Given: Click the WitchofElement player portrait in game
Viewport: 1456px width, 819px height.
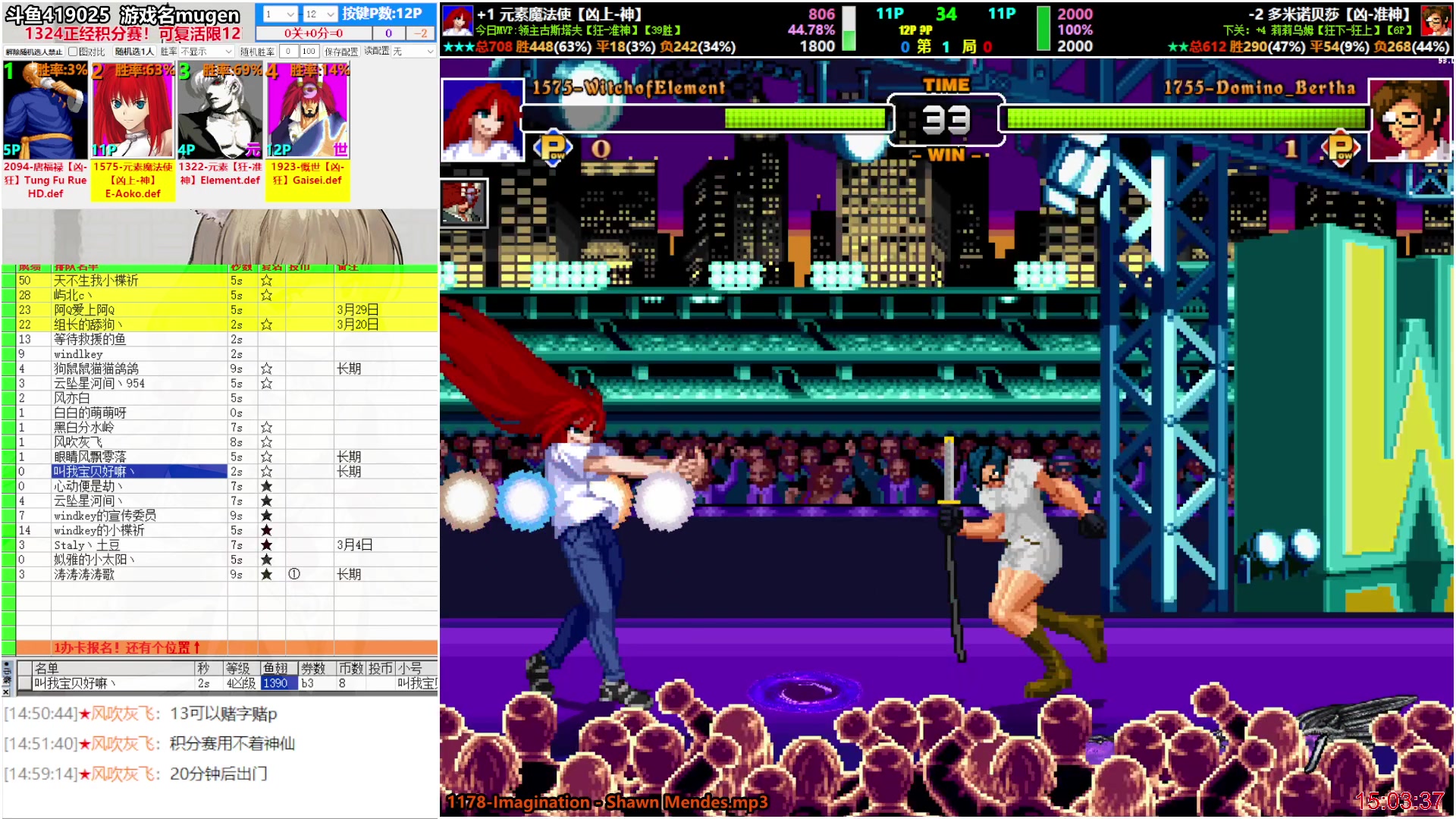Looking at the screenshot, I should pyautogui.click(x=482, y=120).
